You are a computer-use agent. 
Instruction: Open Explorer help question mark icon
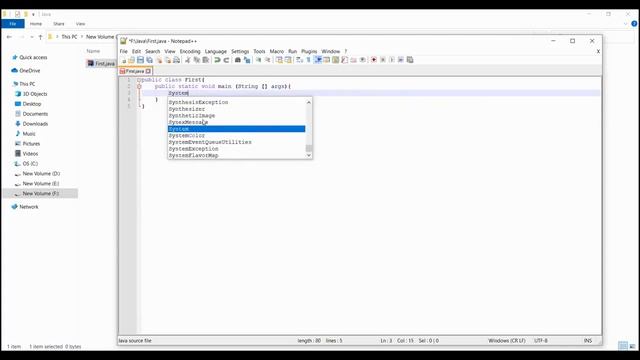pos(634,24)
